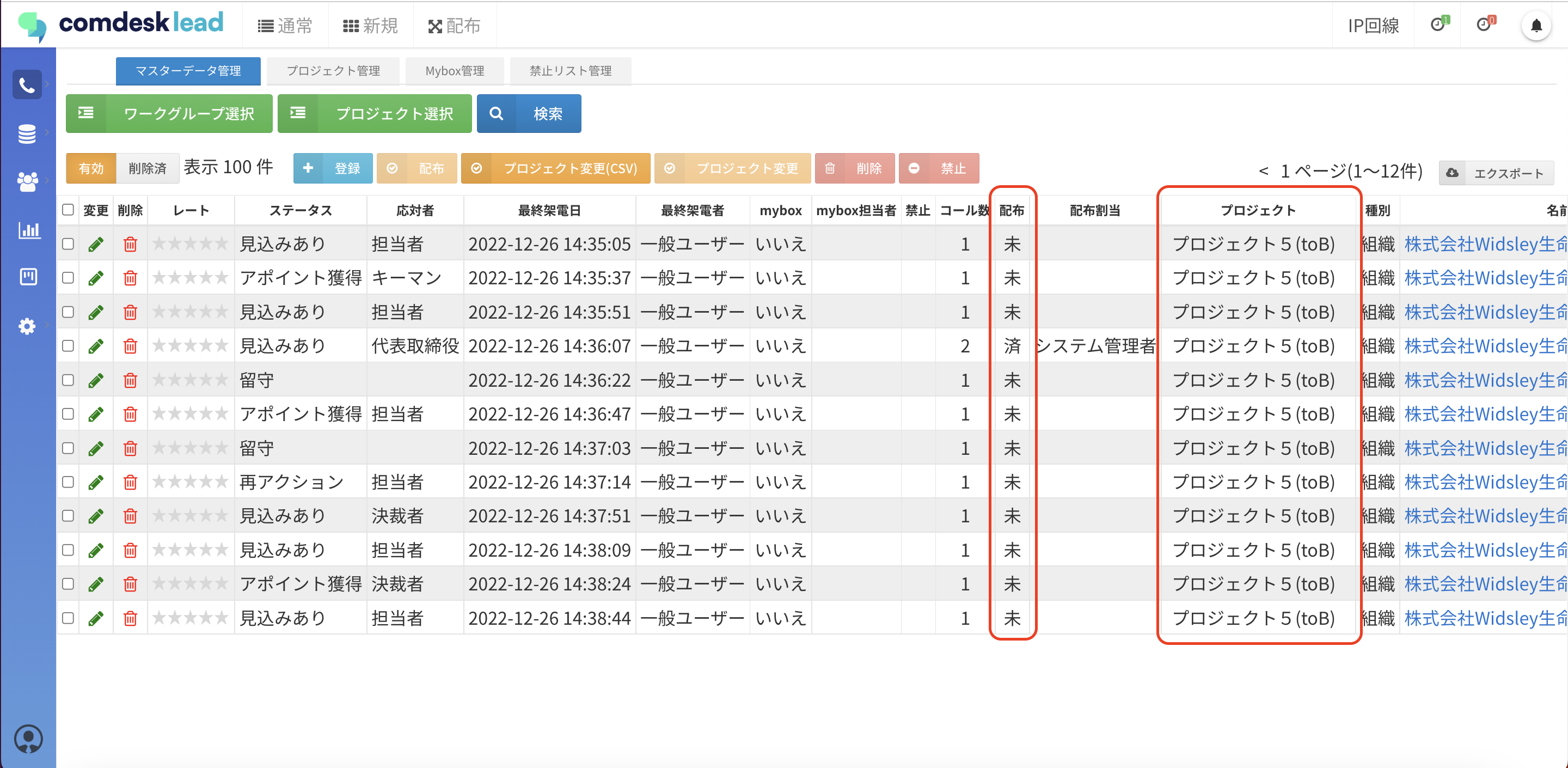Open the user profile avatar icon
Image resolution: width=1568 pixels, height=768 pixels.
(28, 738)
